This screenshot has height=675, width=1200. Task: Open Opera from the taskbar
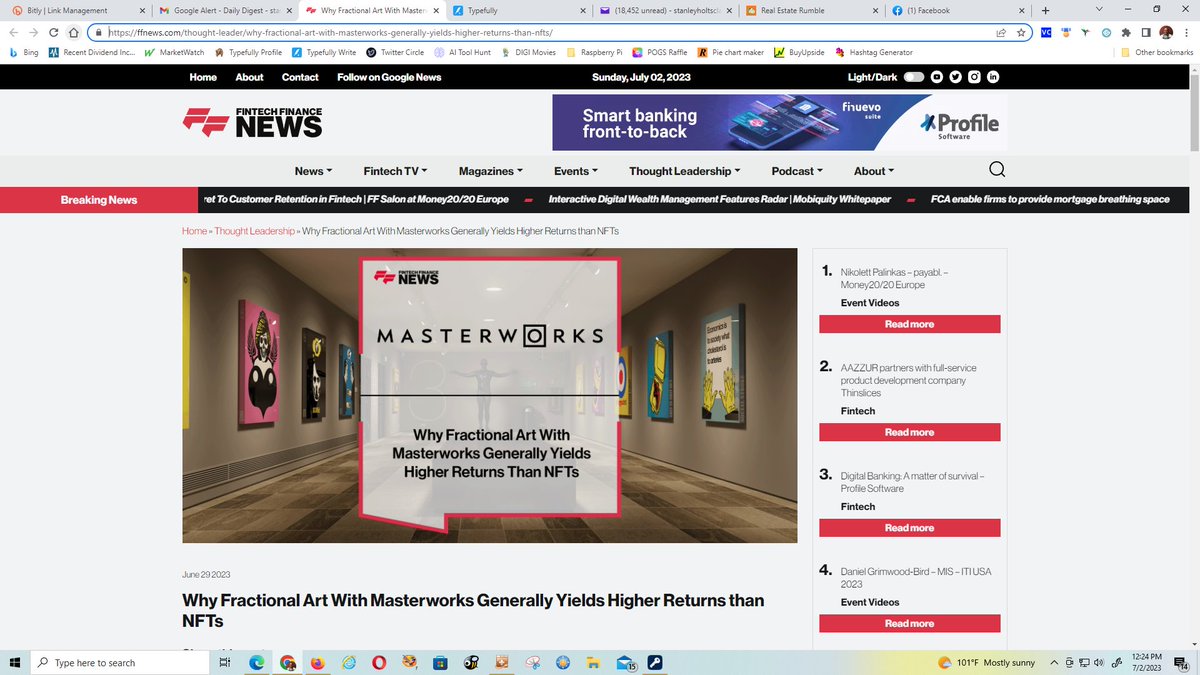380,662
